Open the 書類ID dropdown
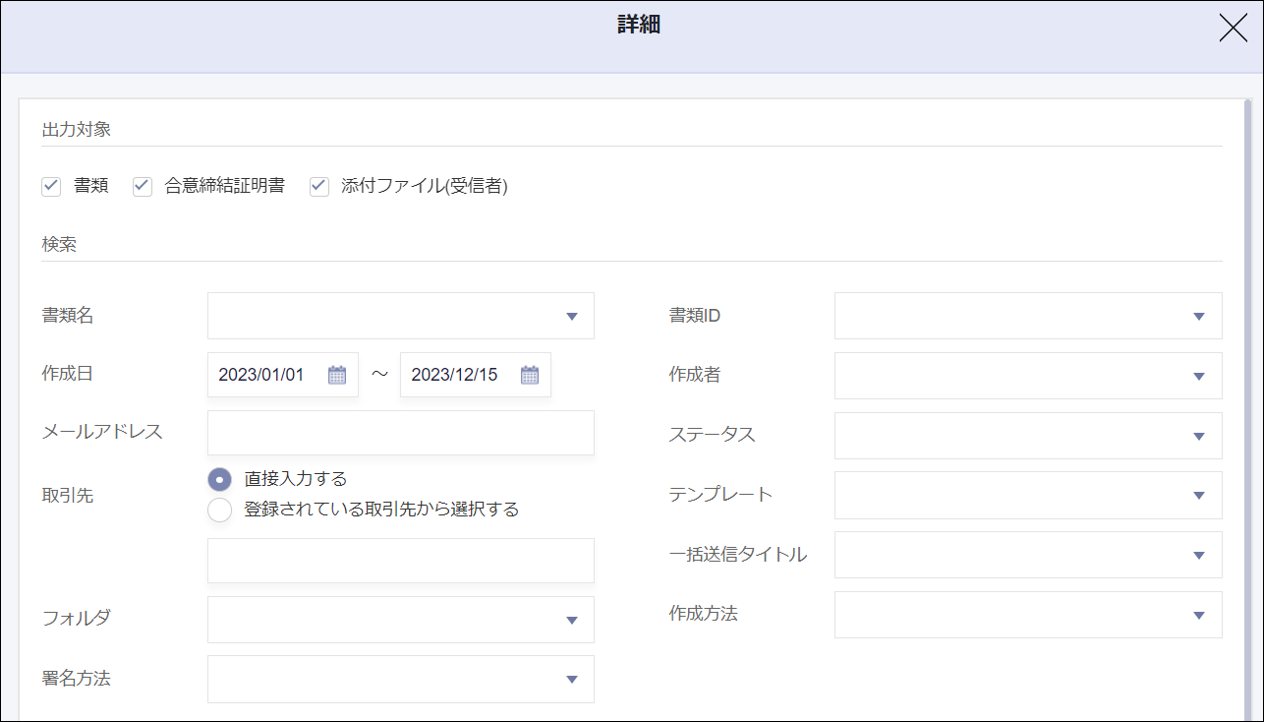Image resolution: width=1264 pixels, height=722 pixels. (1198, 316)
